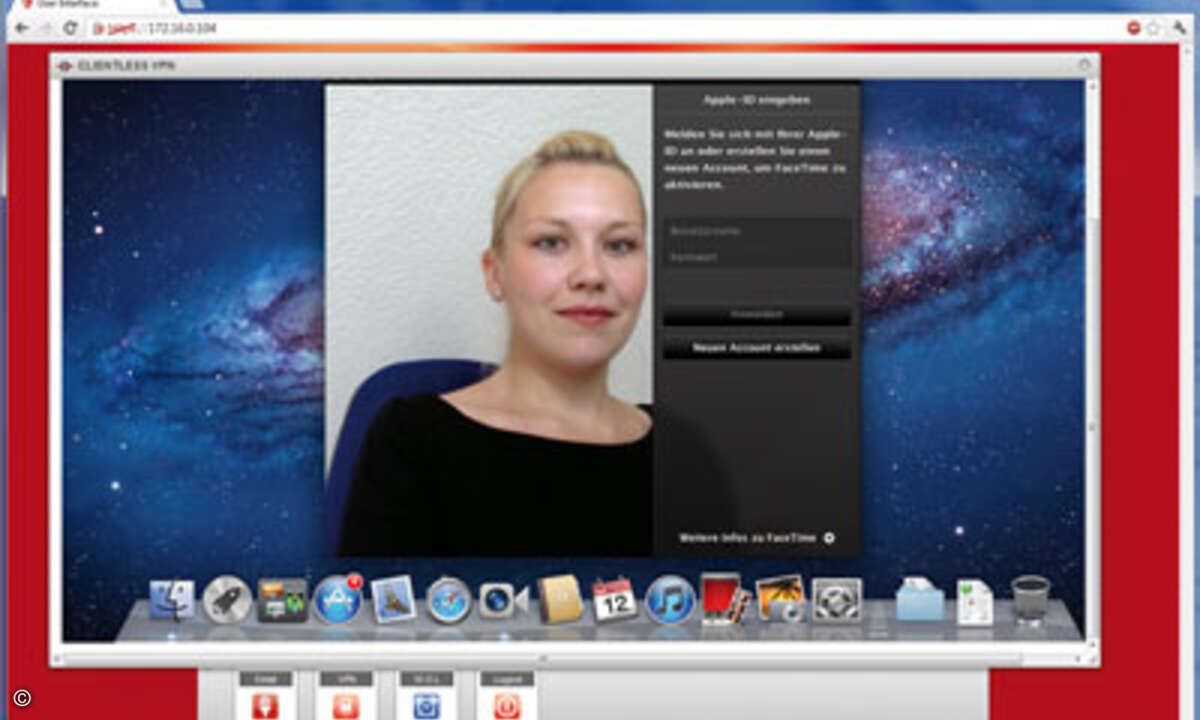The width and height of the screenshot is (1200, 720).
Task: Click the FaceTime camera dock icon
Action: point(503,601)
